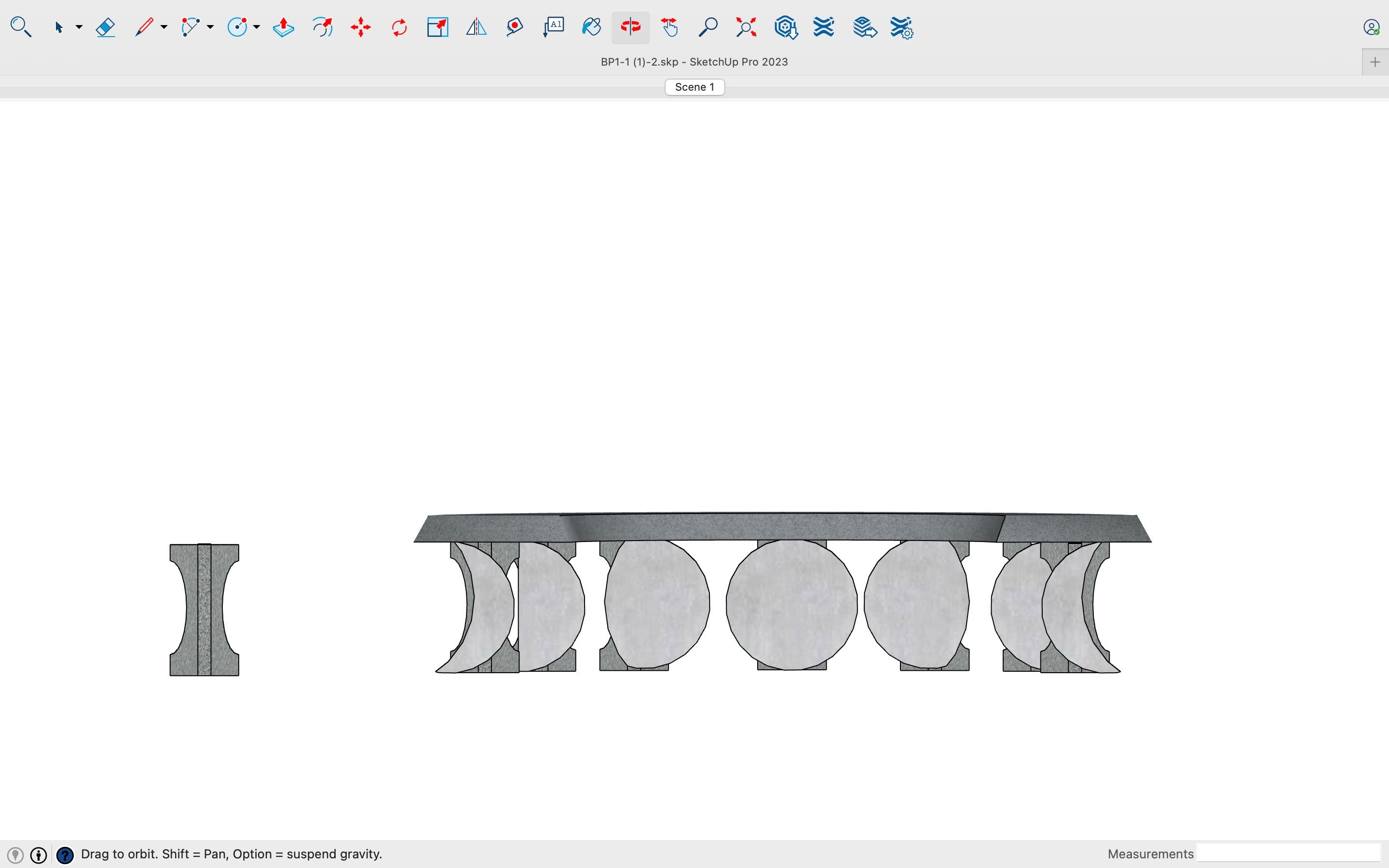The height and width of the screenshot is (868, 1389).
Task: Select the Pan hand tool
Action: tap(669, 27)
